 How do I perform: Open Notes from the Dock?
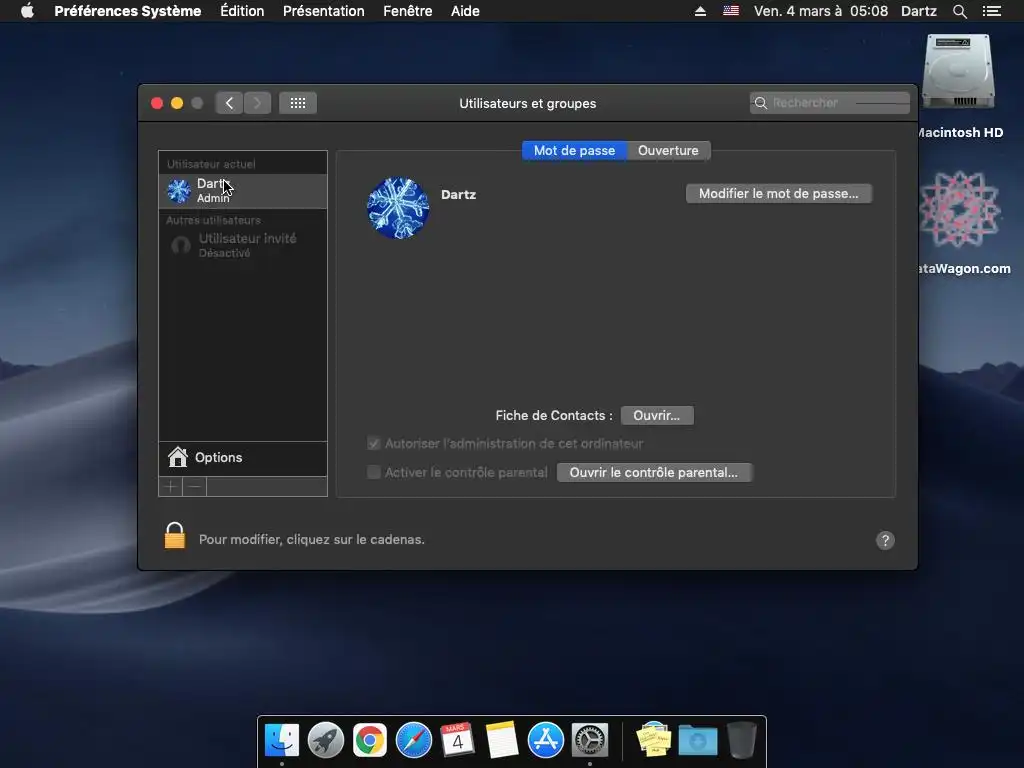point(502,740)
